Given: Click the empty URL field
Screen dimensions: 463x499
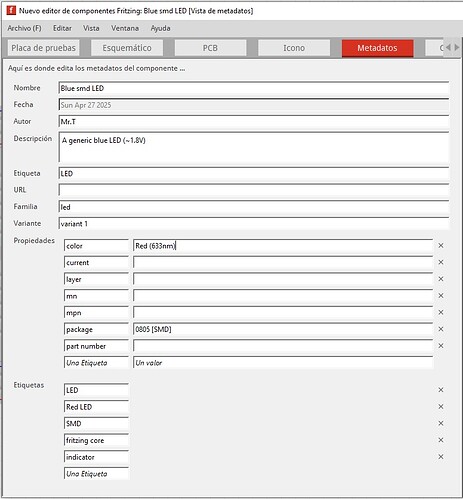Looking at the screenshot, I should coord(254,190).
